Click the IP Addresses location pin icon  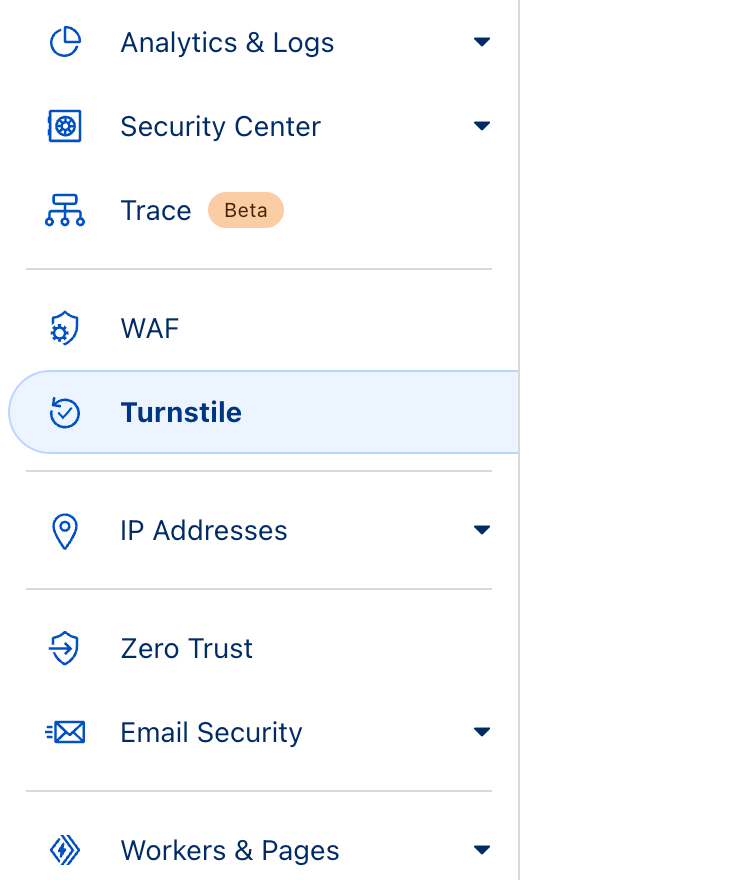click(65, 531)
